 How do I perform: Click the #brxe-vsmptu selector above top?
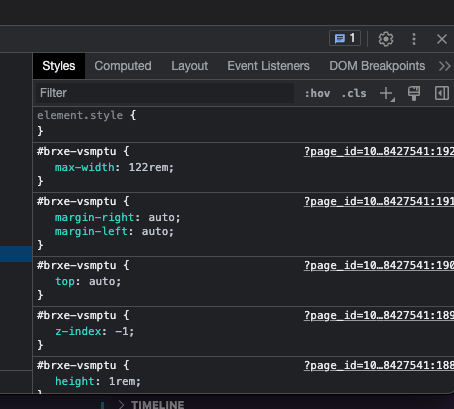[x=77, y=265]
